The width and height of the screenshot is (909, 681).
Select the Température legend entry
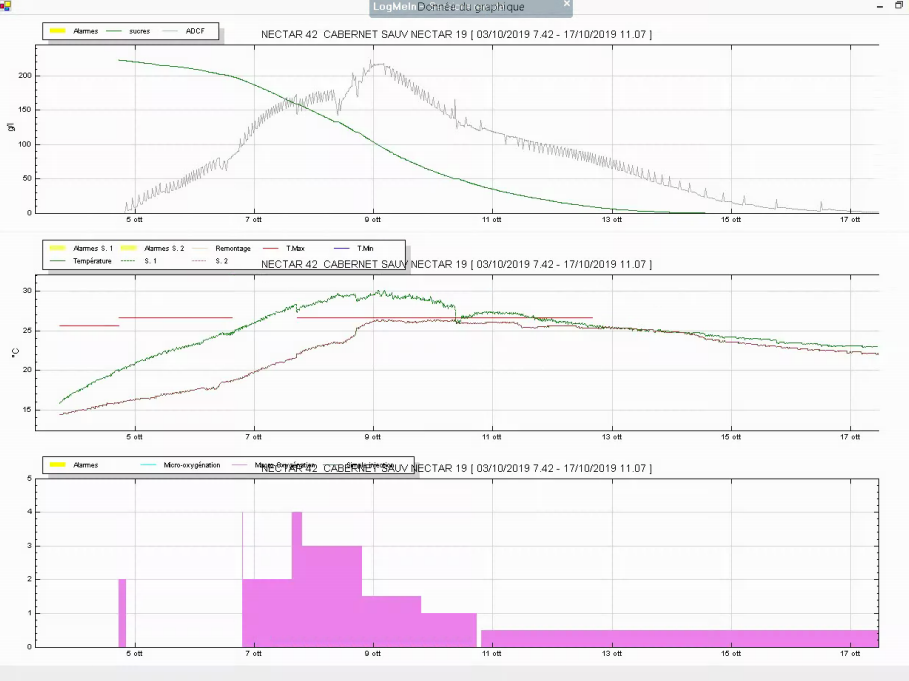click(92, 261)
